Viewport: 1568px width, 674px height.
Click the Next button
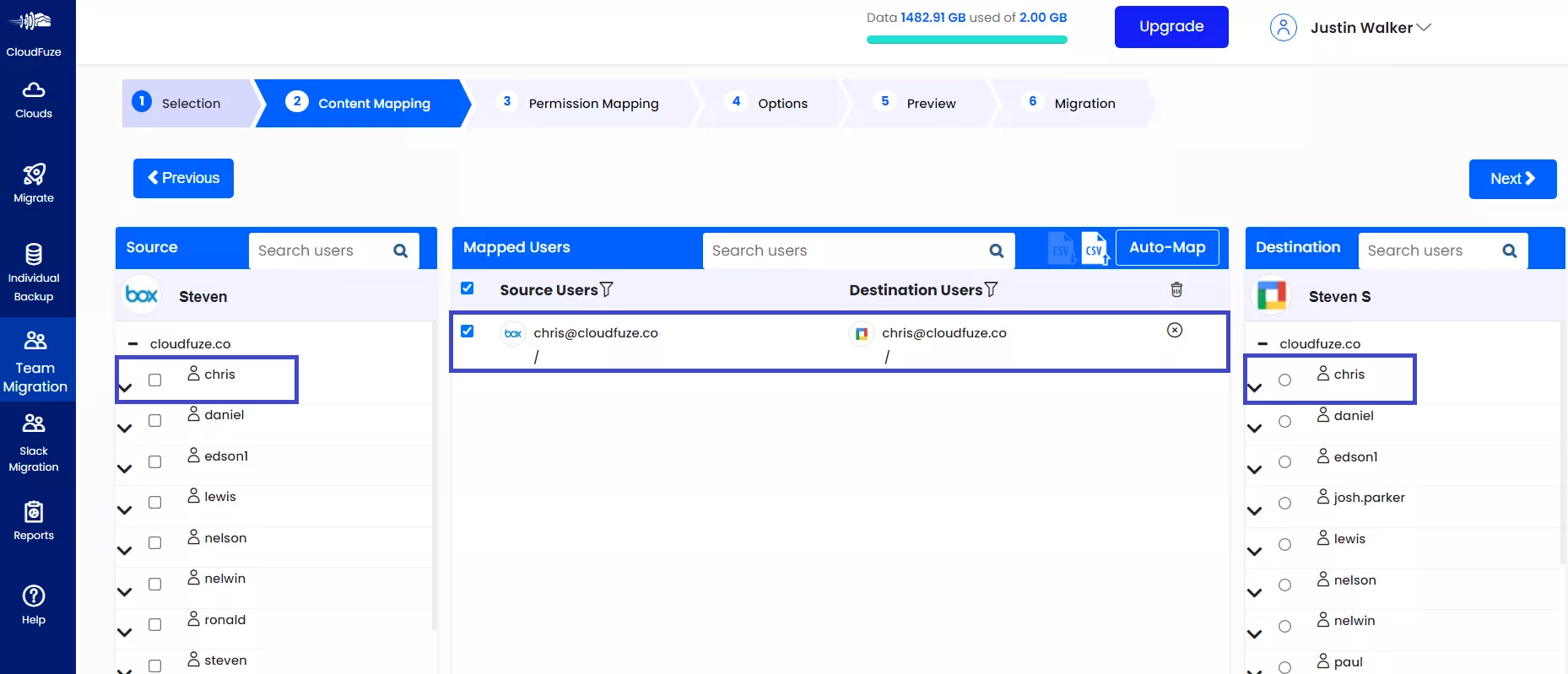click(x=1512, y=179)
